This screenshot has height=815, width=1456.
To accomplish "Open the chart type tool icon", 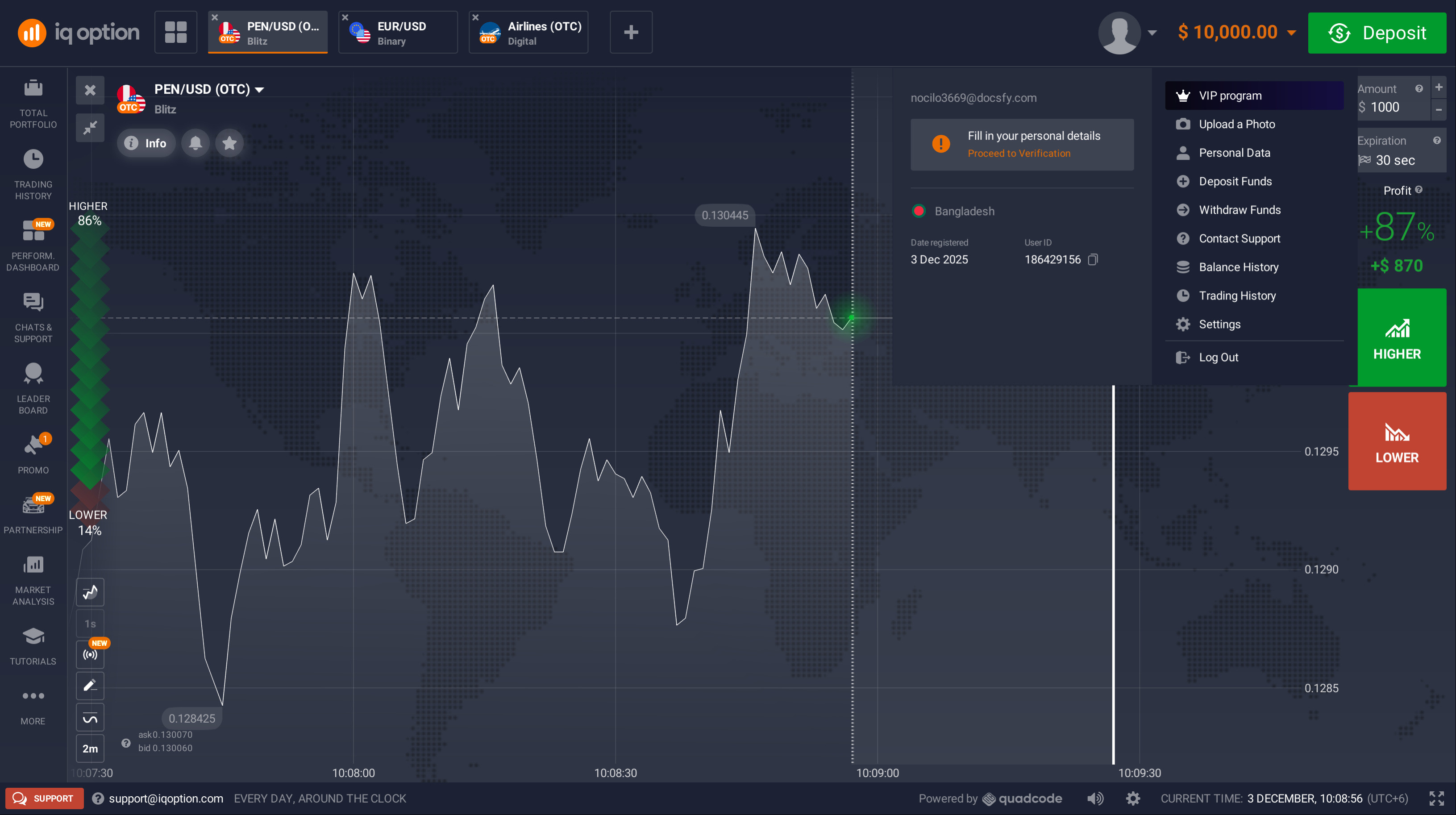I will (90, 592).
